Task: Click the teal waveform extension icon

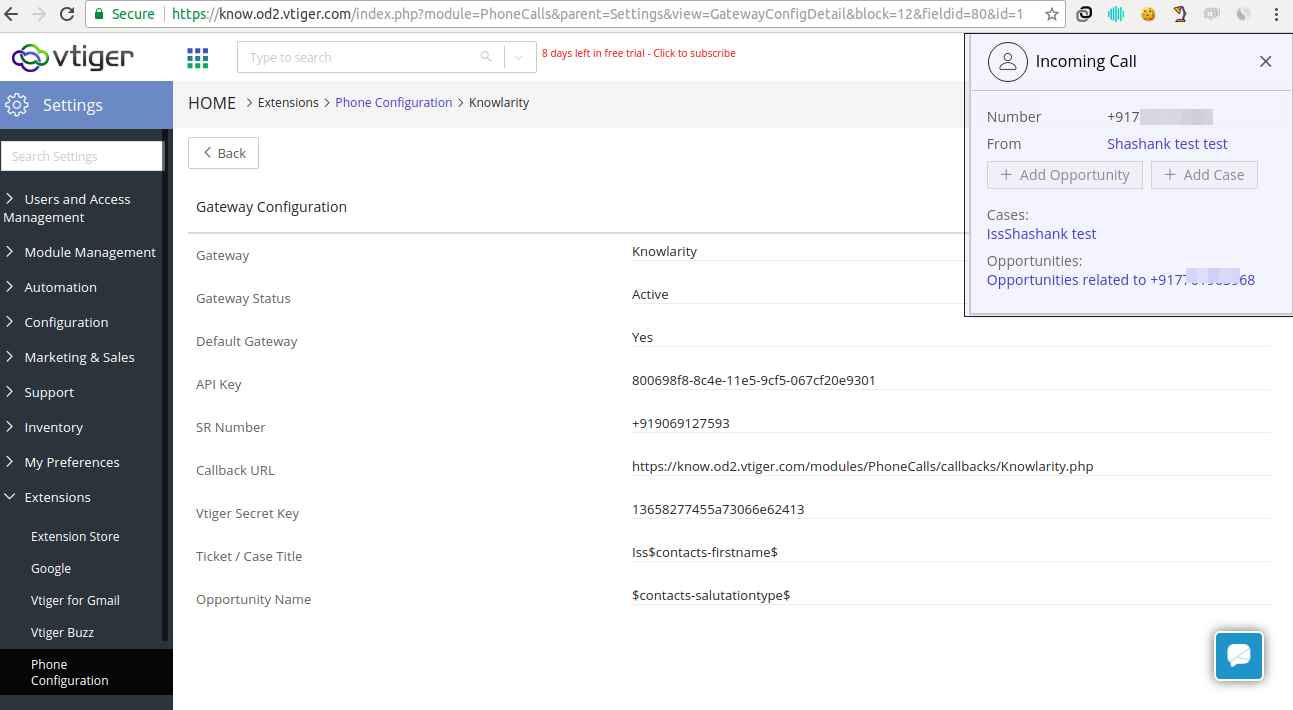Action: click(1116, 14)
